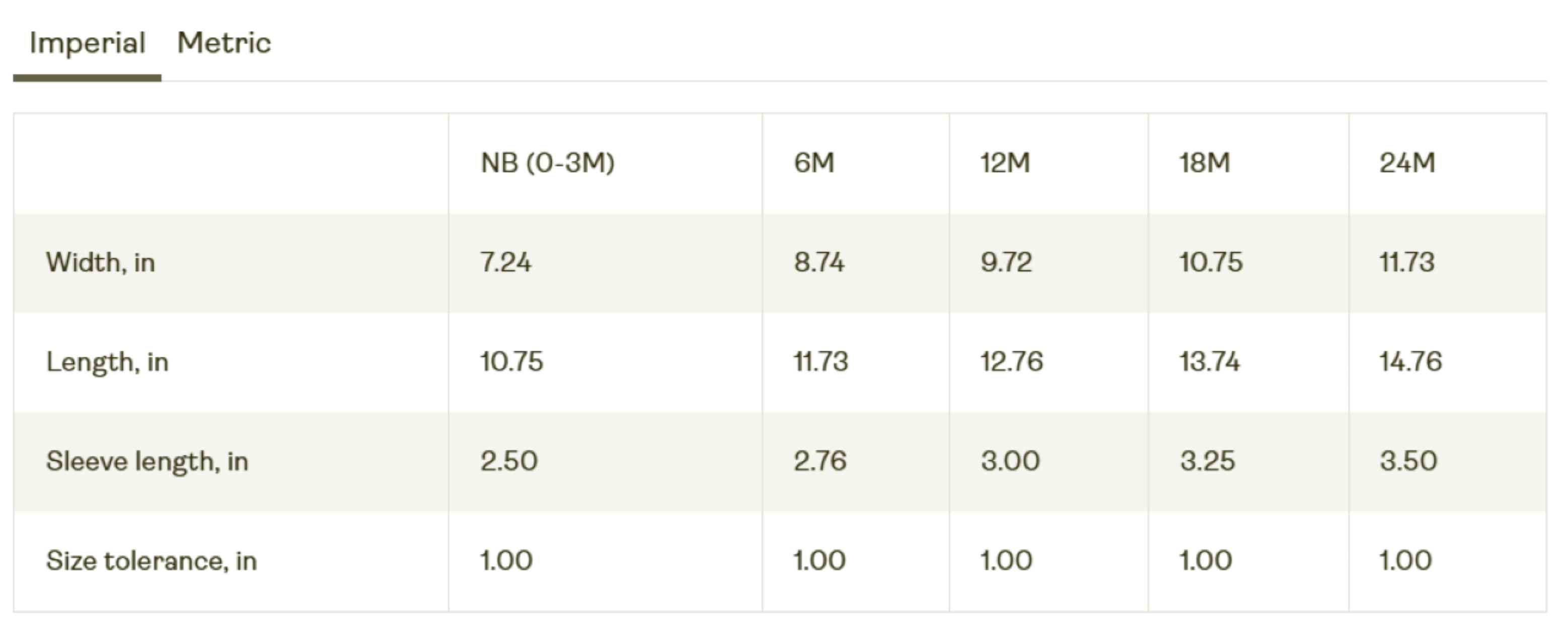The width and height of the screenshot is (1568, 644).
Task: Click the NB (0-3M) column header
Action: click(547, 163)
